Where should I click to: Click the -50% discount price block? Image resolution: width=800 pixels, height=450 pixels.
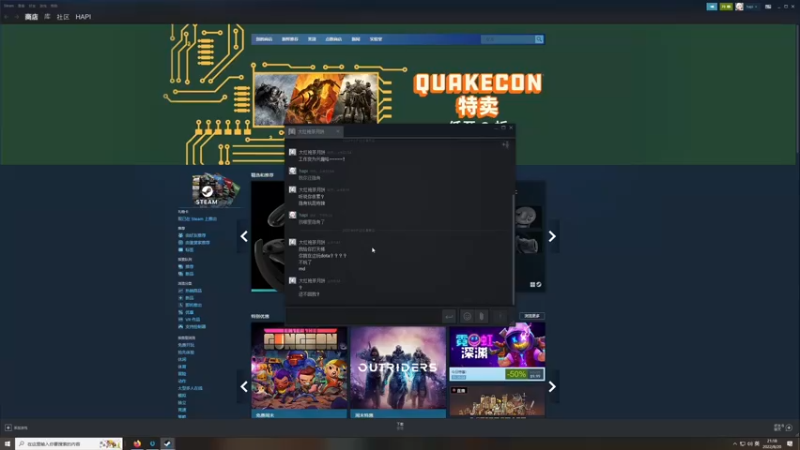click(x=524, y=374)
